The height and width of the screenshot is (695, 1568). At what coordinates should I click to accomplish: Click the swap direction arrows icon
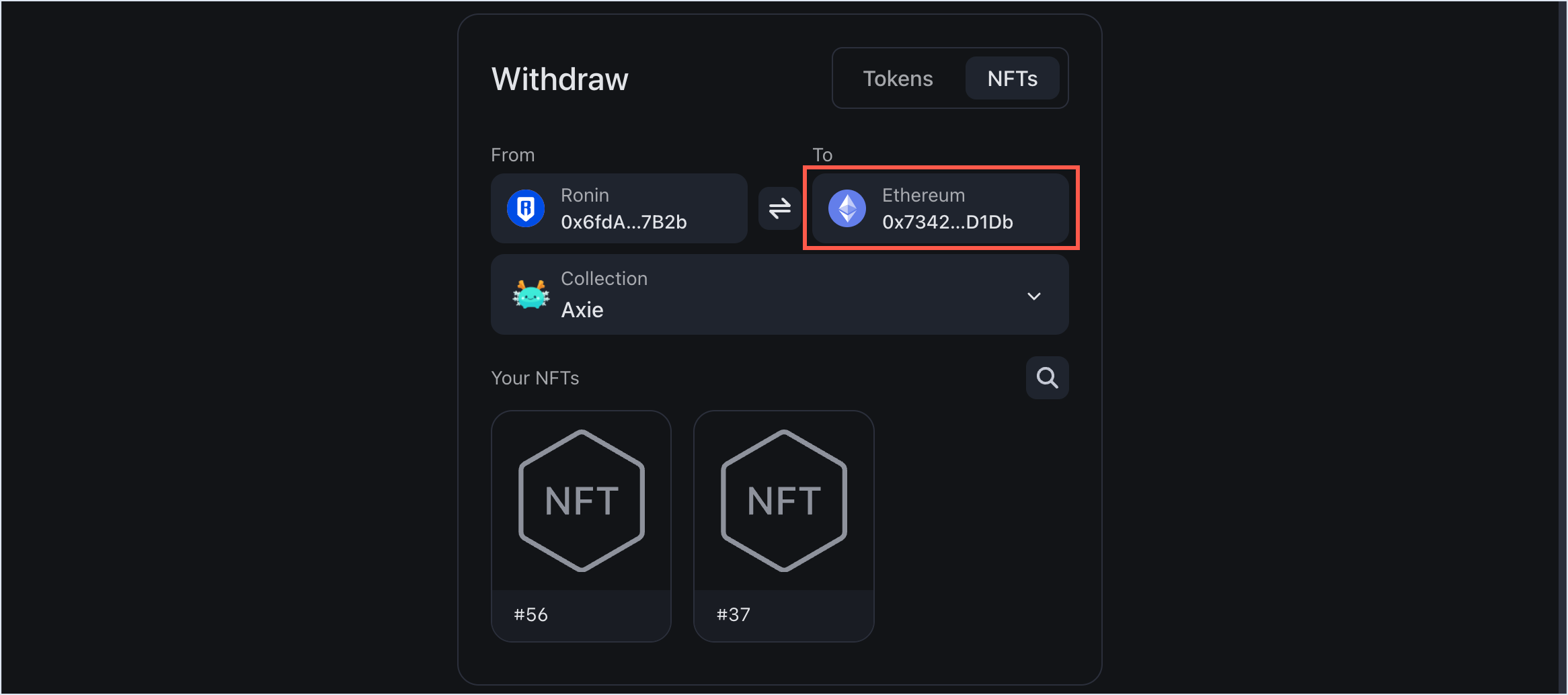(779, 208)
